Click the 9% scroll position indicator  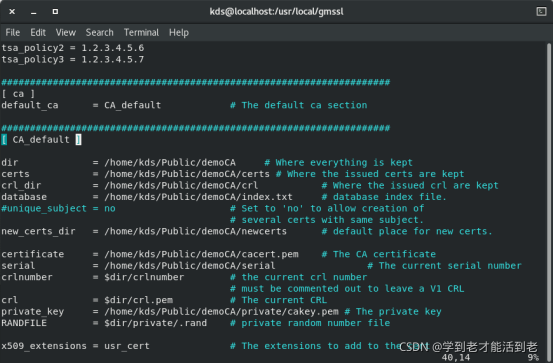point(533,358)
